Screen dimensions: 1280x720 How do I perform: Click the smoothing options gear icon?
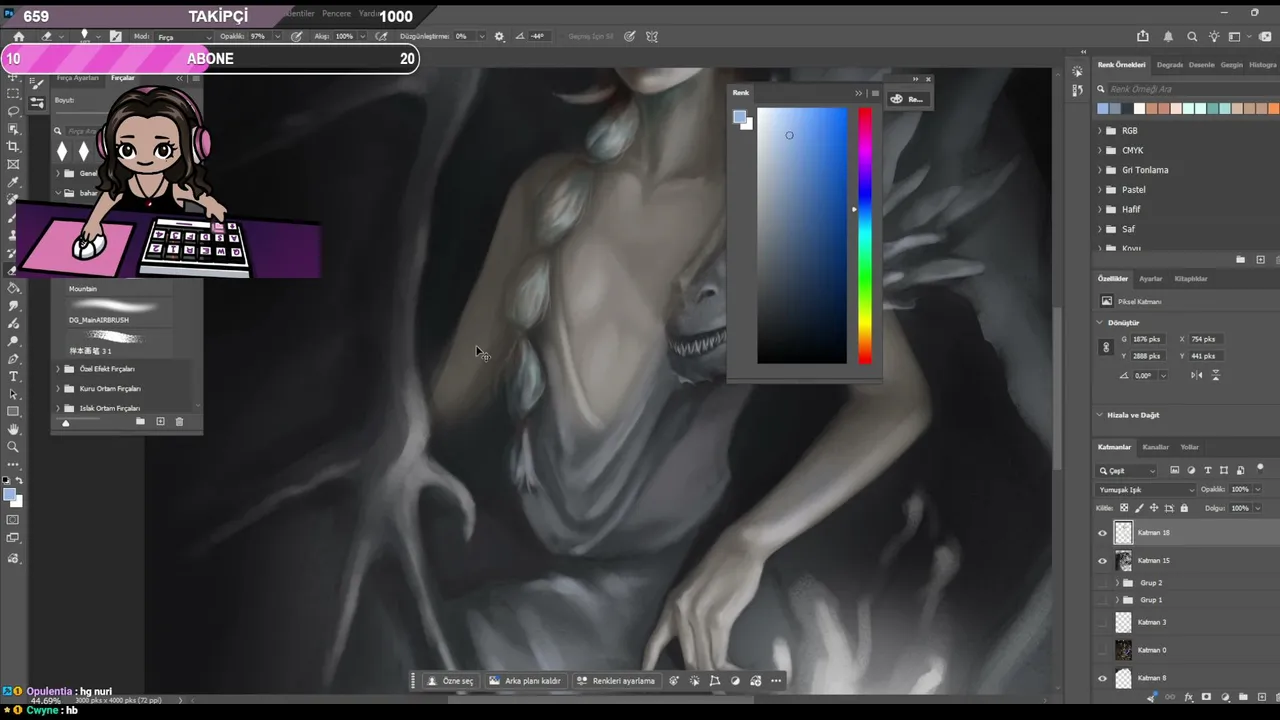click(499, 37)
